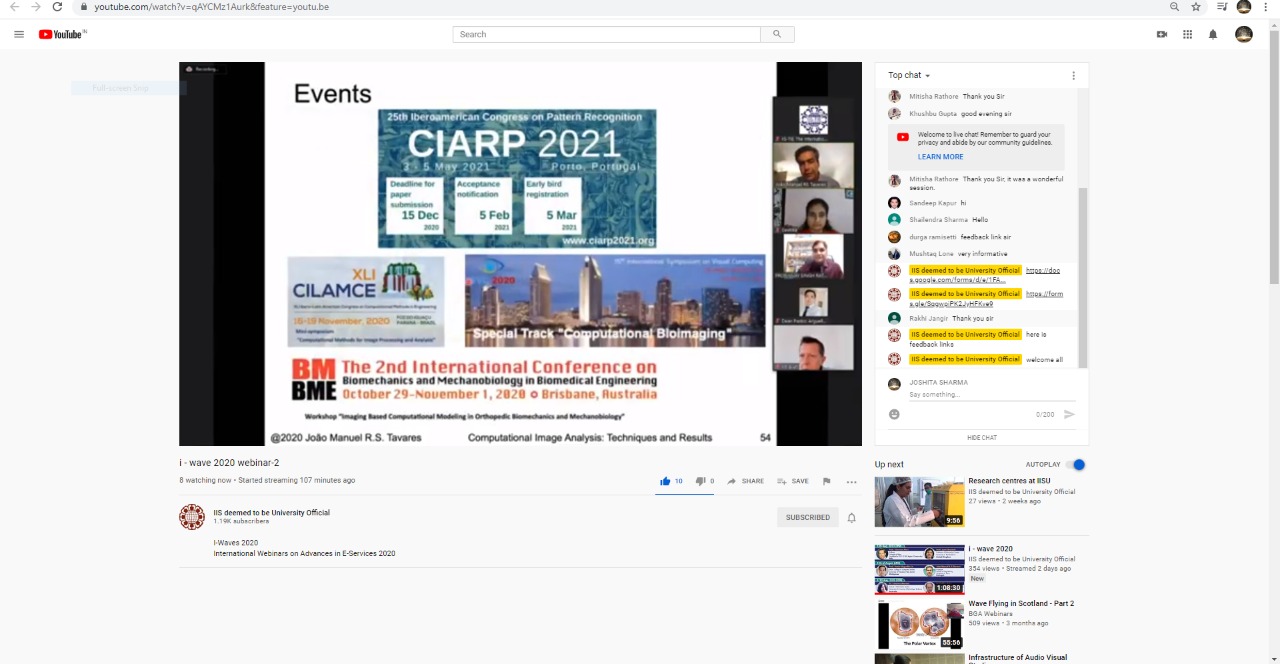Click the YouTube logo to go home

[x=62, y=34]
